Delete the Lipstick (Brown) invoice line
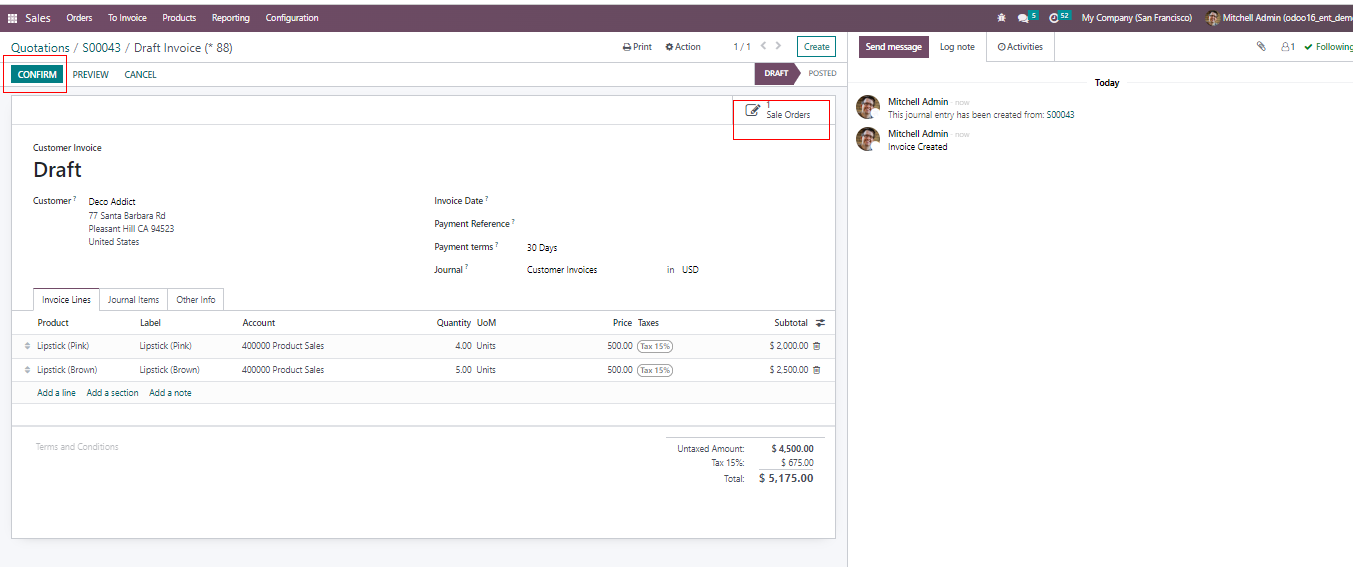Screen dimensions: 1353x567 (x=816, y=370)
